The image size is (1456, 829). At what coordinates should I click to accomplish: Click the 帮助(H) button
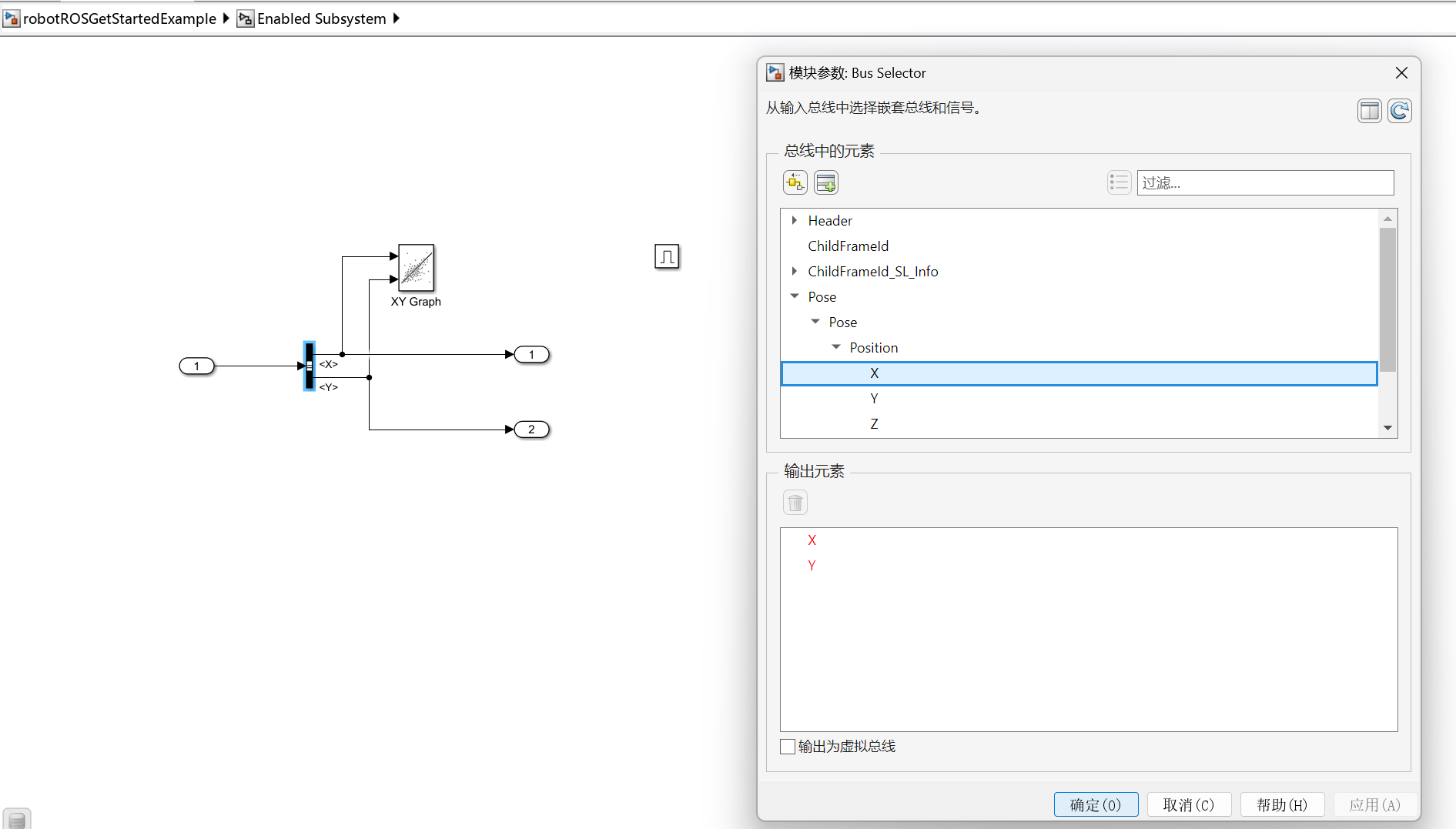1282,804
